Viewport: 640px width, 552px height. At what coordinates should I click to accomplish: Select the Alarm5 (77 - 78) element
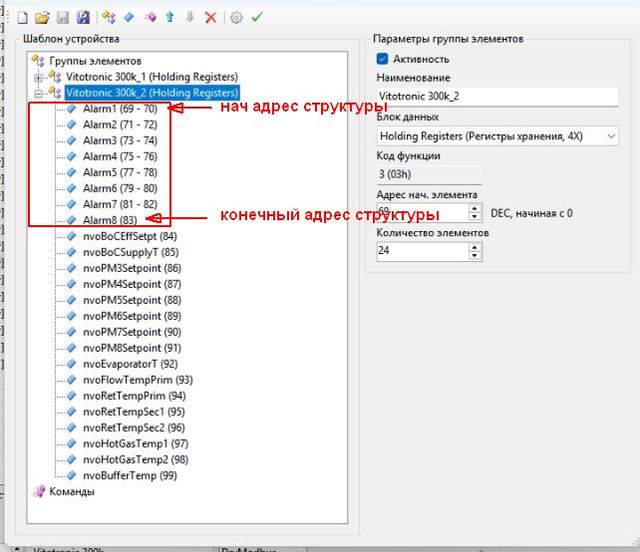click(120, 172)
